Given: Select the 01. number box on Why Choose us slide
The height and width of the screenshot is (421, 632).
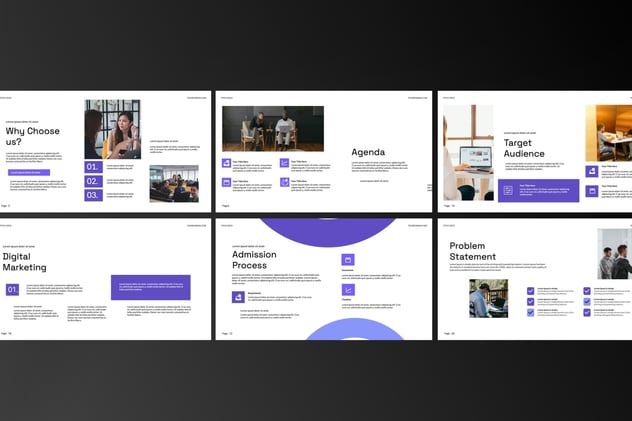Looking at the screenshot, I should [x=92, y=167].
